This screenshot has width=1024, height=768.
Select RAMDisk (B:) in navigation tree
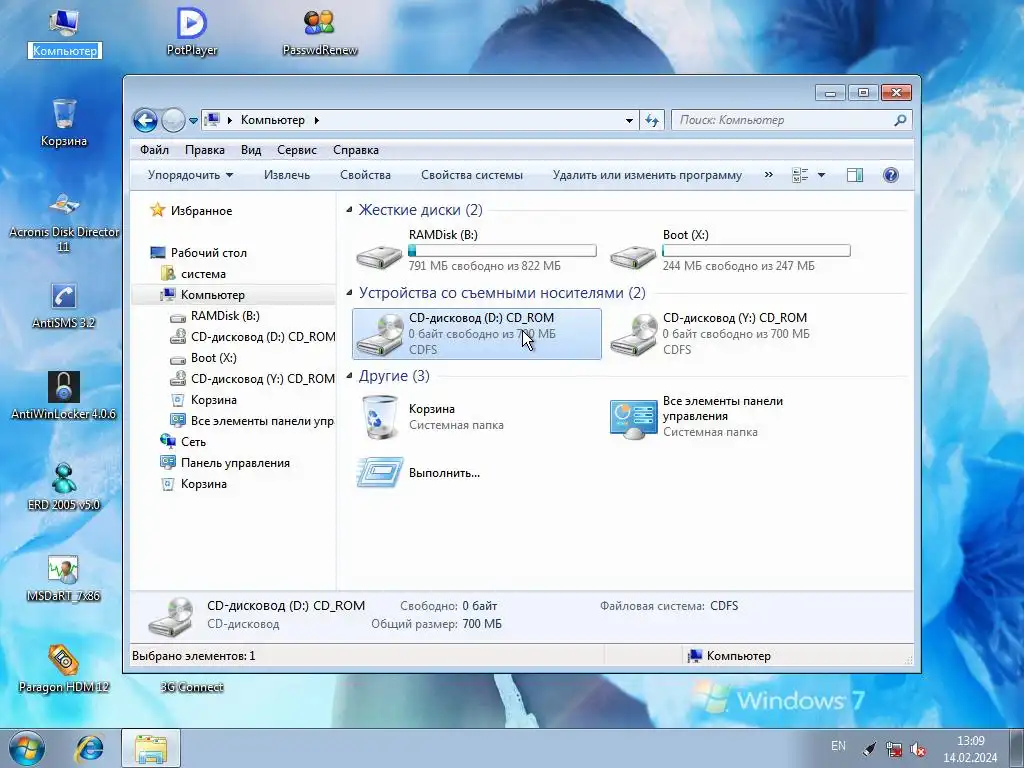click(x=225, y=316)
